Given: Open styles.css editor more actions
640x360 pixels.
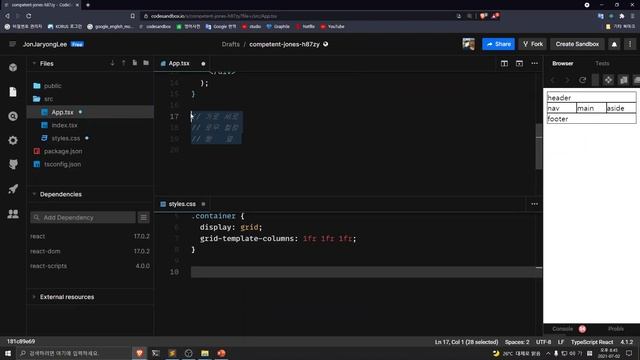Looking at the screenshot, I should (534, 204).
